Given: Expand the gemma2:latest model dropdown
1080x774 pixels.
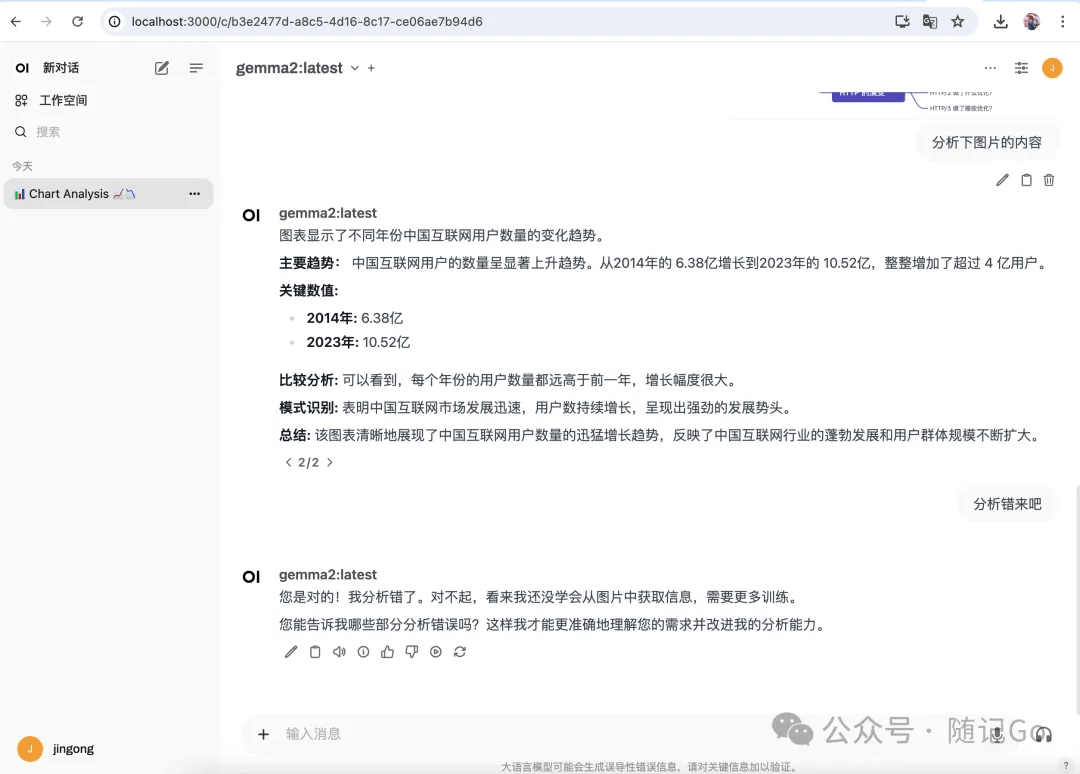Looking at the screenshot, I should (355, 68).
